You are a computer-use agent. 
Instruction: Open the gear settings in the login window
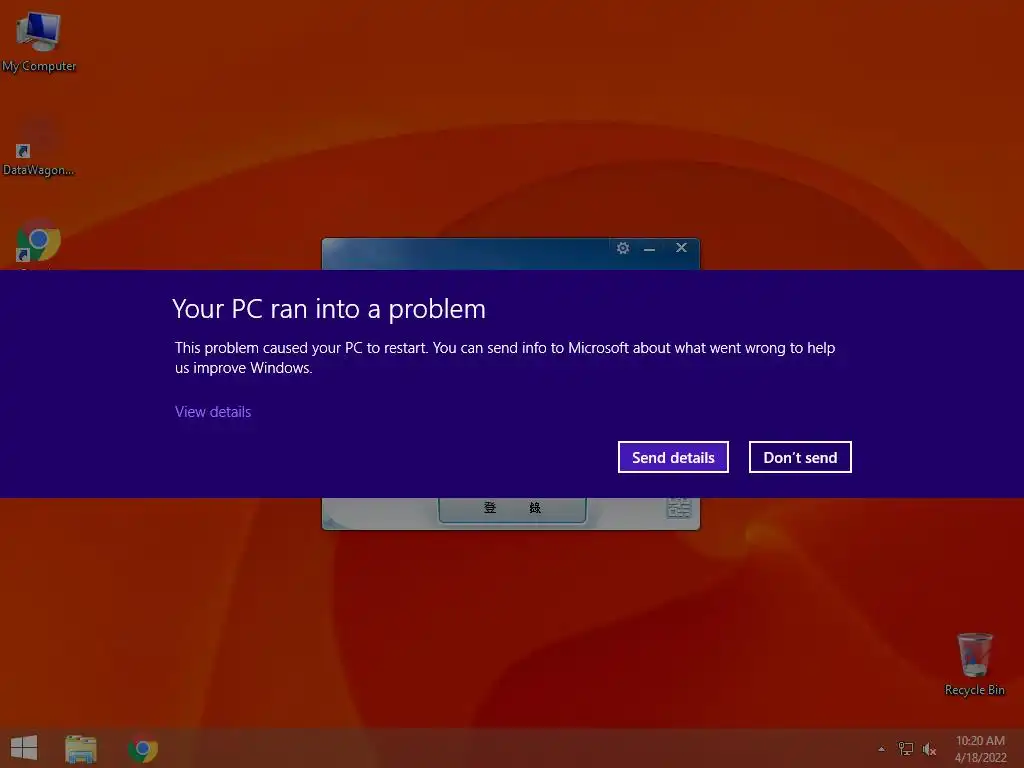pos(623,248)
